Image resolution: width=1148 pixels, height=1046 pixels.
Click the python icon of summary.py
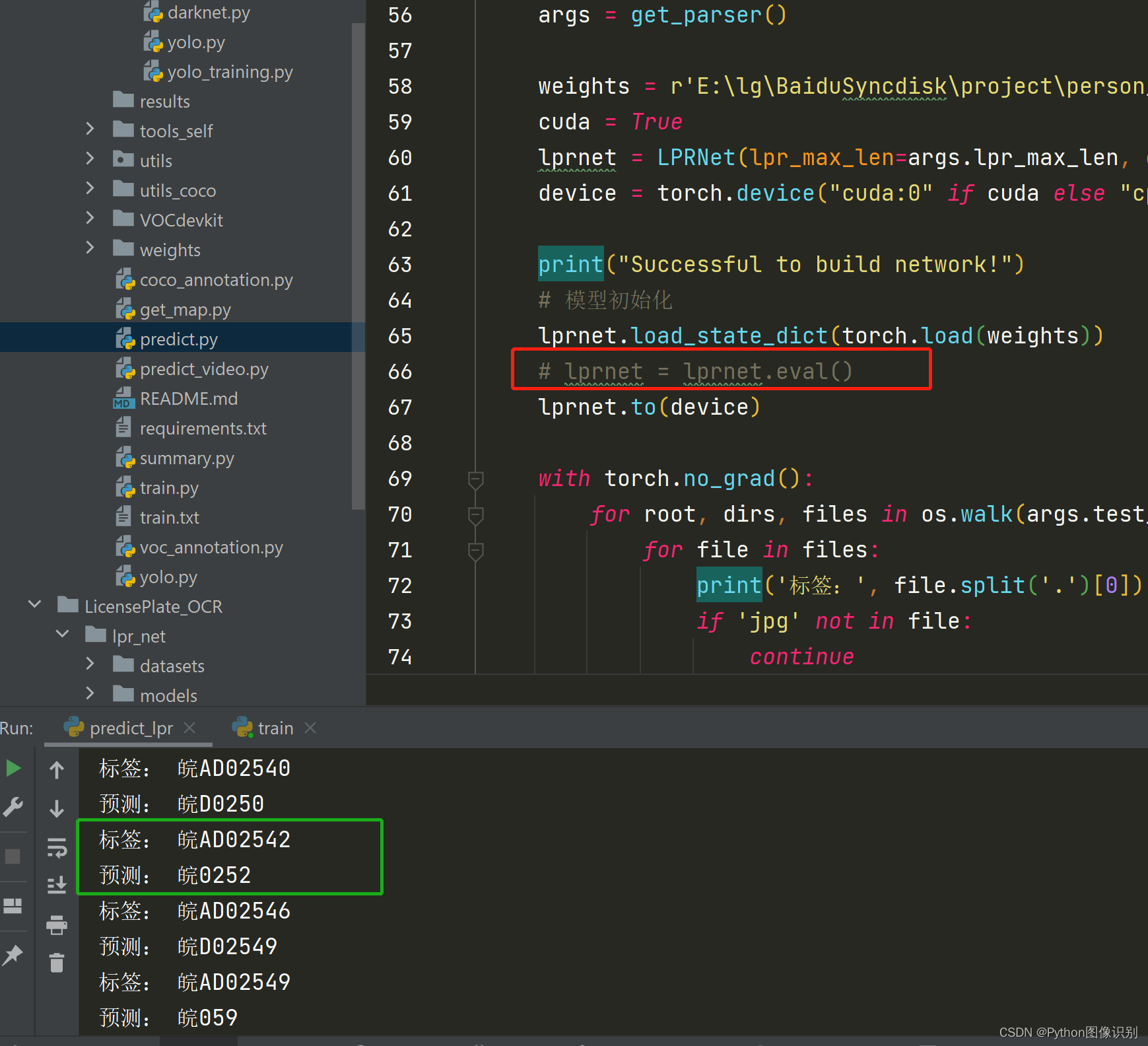125,458
